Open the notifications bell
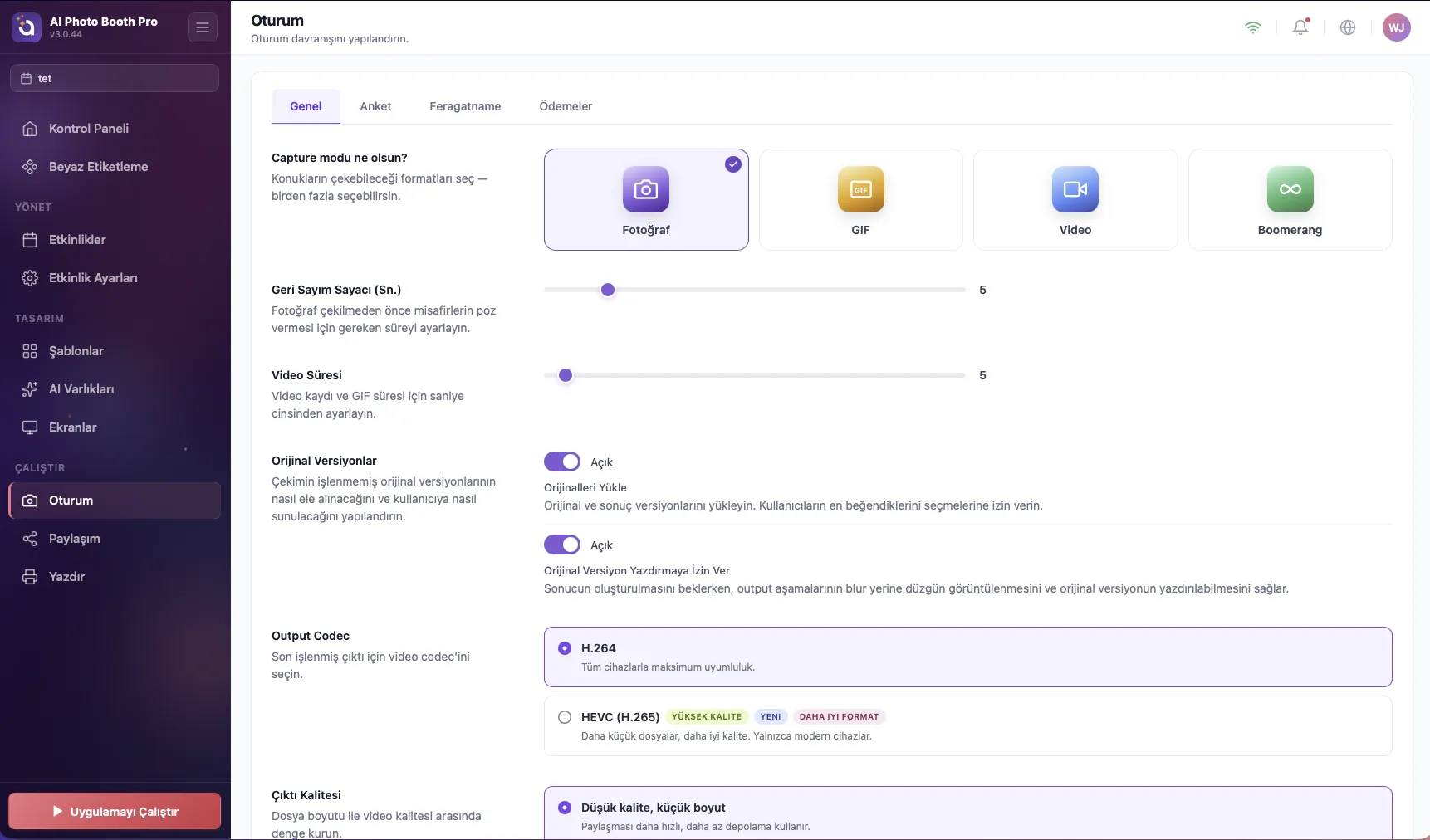 1300,27
